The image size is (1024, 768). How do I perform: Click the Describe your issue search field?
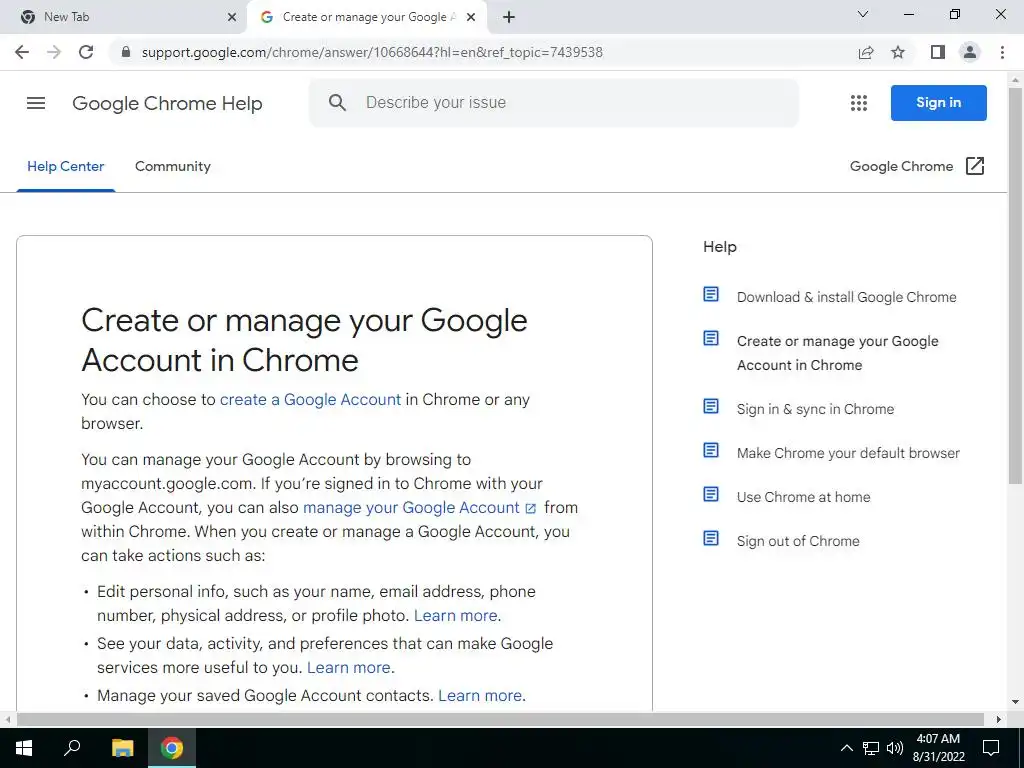[554, 103]
